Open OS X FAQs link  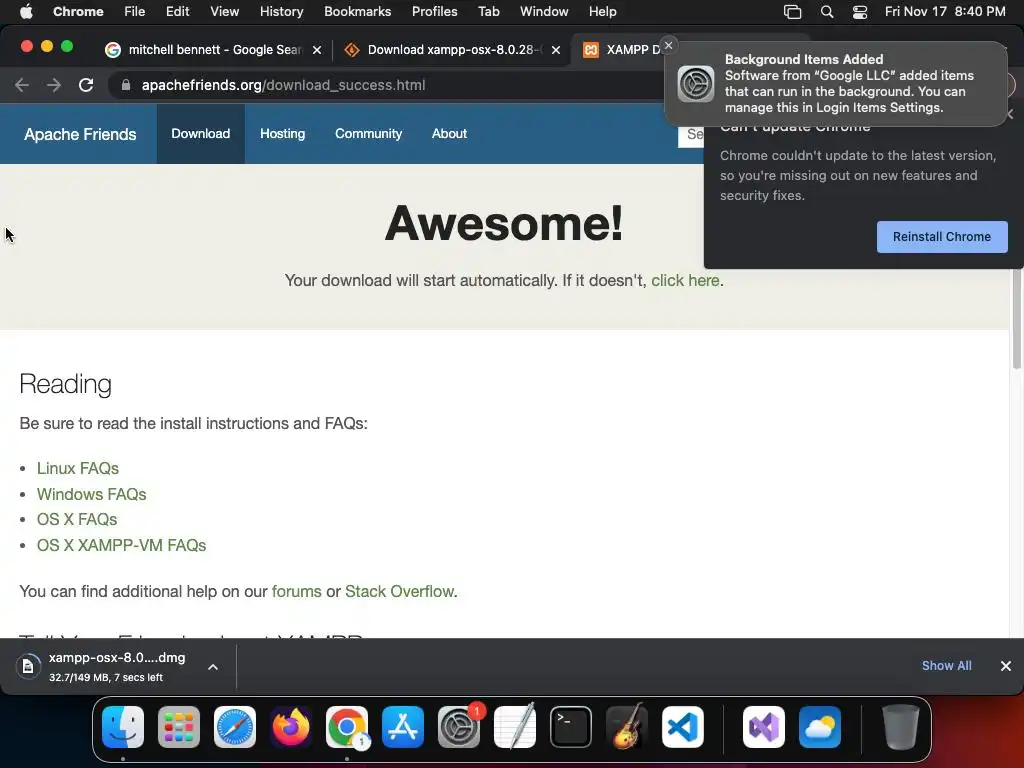pyautogui.click(x=77, y=519)
